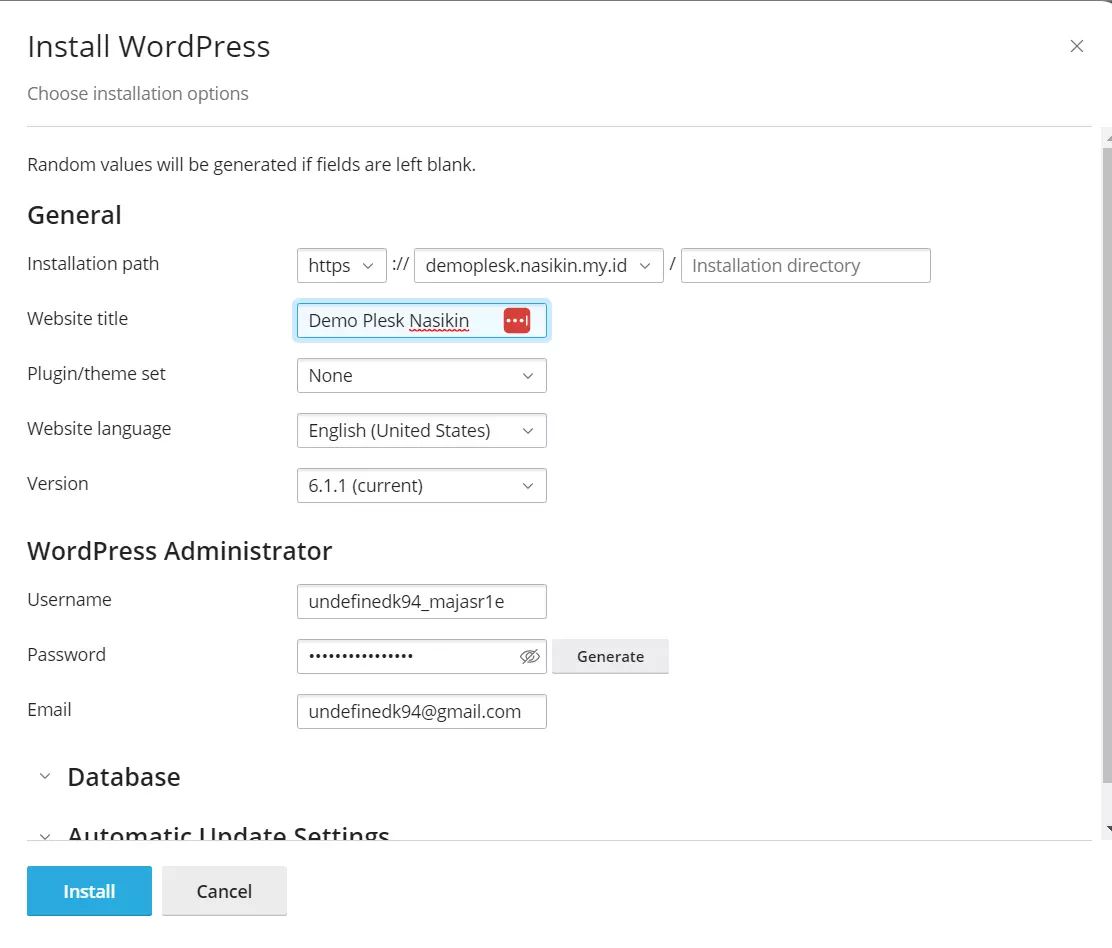Open the Plugin/theme set dropdown
Screen dimensions: 1112x948
[x=421, y=375]
